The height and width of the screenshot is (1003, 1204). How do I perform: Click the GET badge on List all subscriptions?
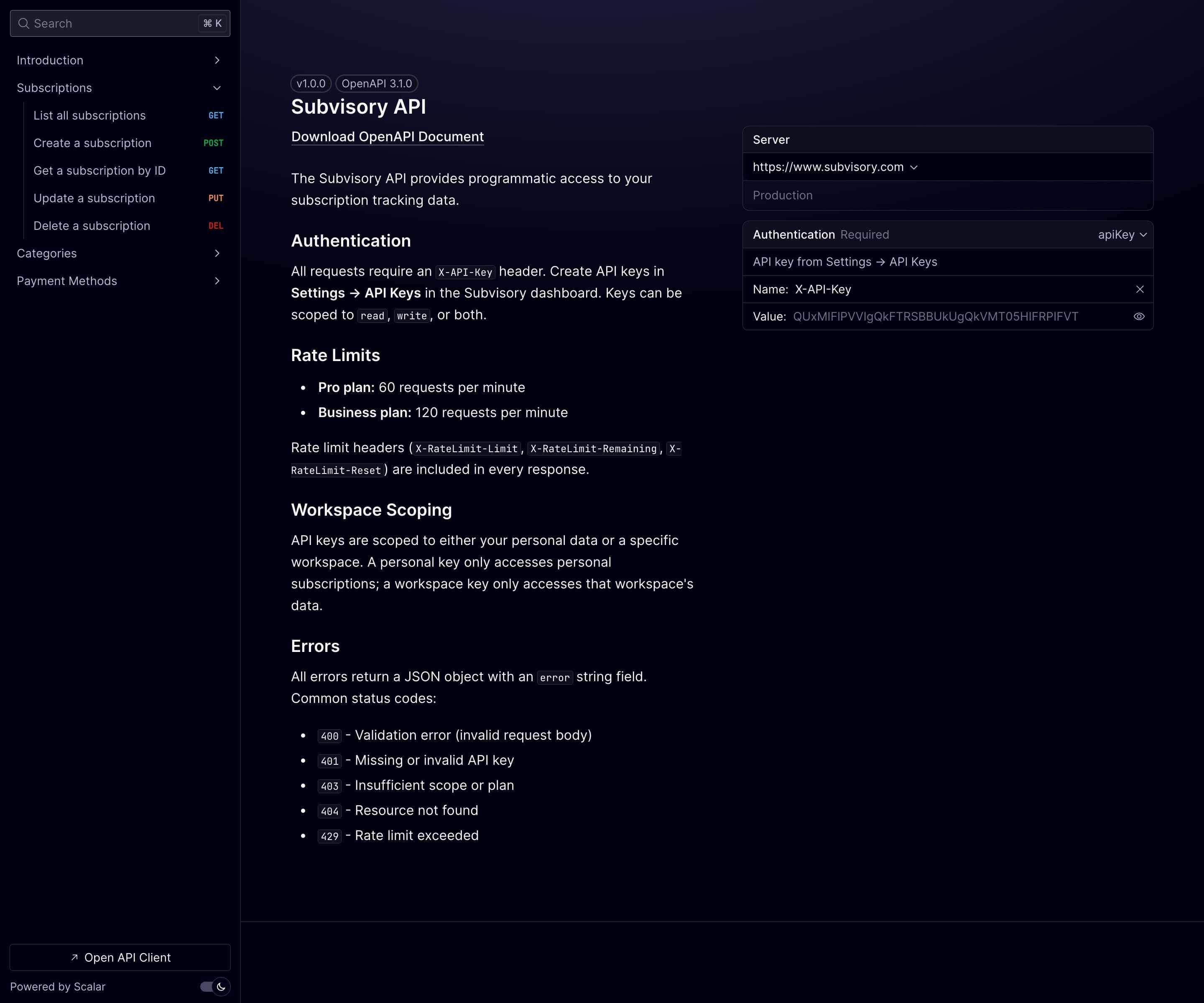(x=216, y=115)
